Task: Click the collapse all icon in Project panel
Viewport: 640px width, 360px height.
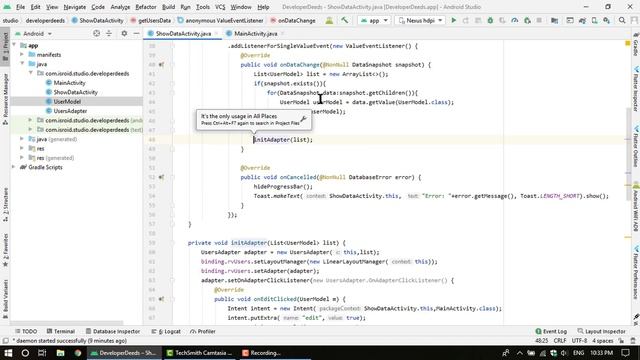Action: 109,33
